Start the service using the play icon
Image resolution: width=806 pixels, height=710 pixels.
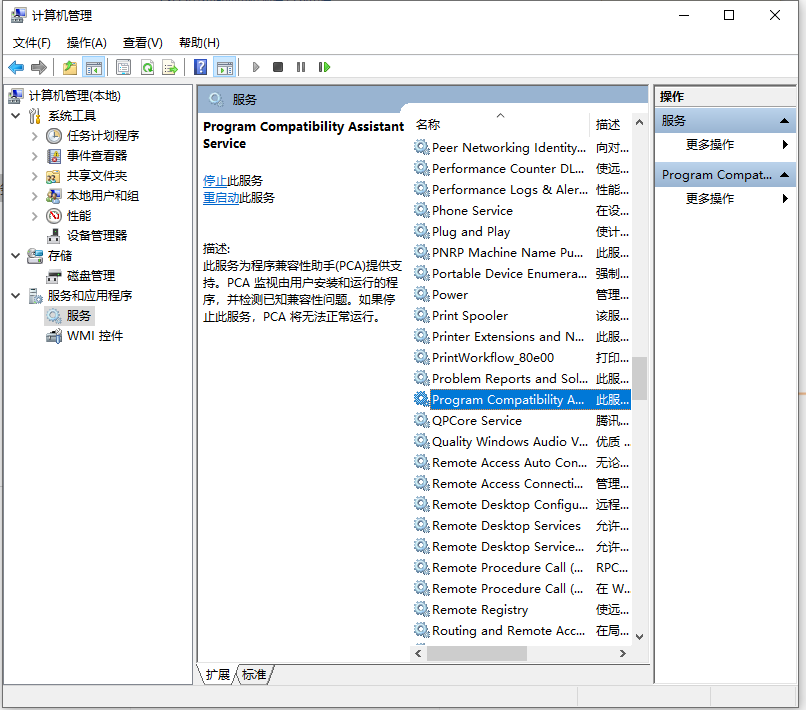pyautogui.click(x=255, y=67)
